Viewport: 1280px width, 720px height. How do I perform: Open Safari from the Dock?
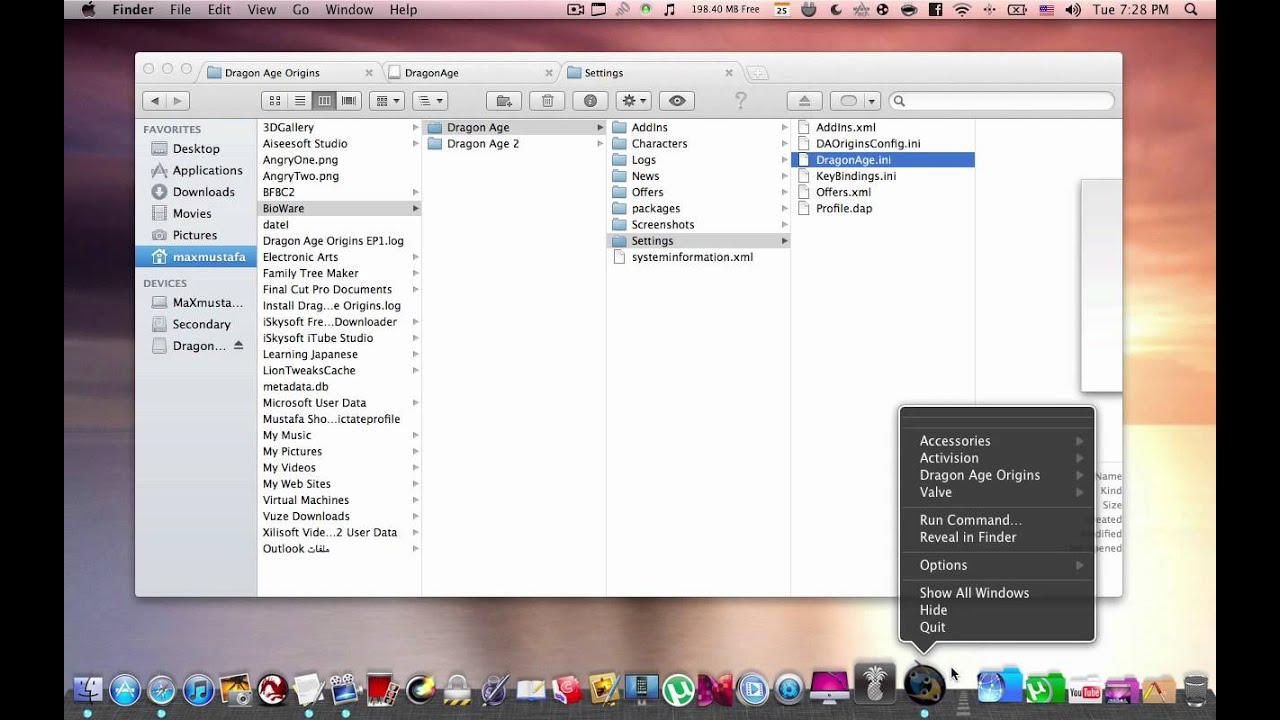click(161, 689)
